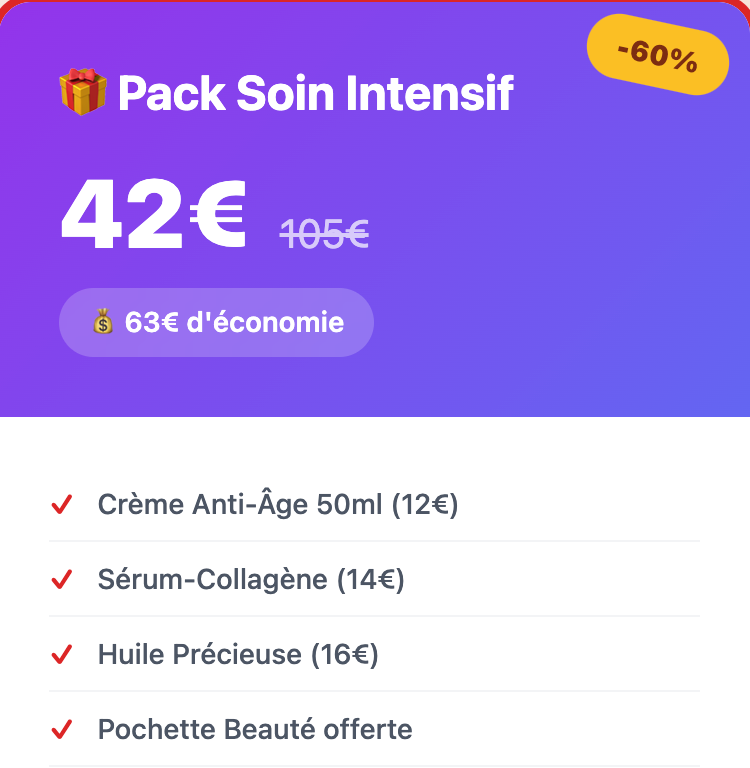
Task: Select the Pochette Beauté offerte item text
Action: point(255,729)
